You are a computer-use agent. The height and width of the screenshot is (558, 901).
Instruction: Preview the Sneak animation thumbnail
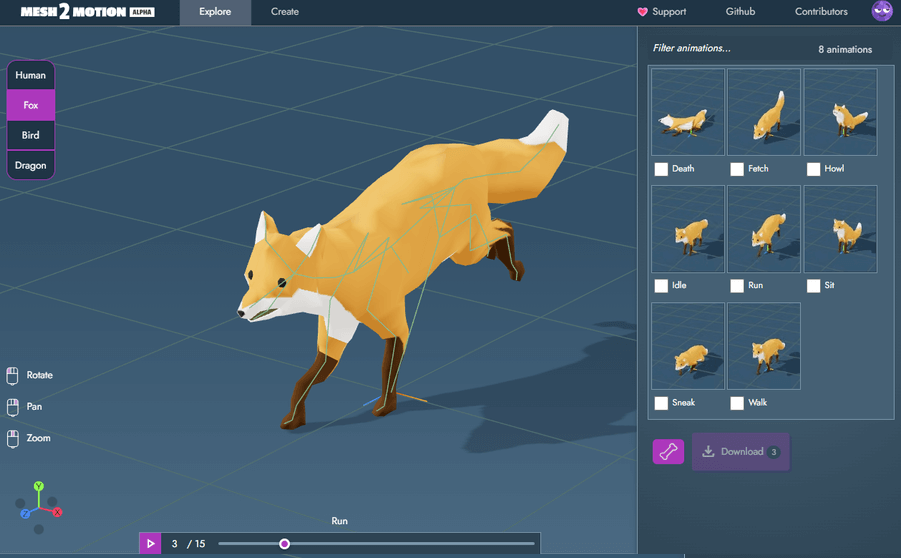click(688, 346)
